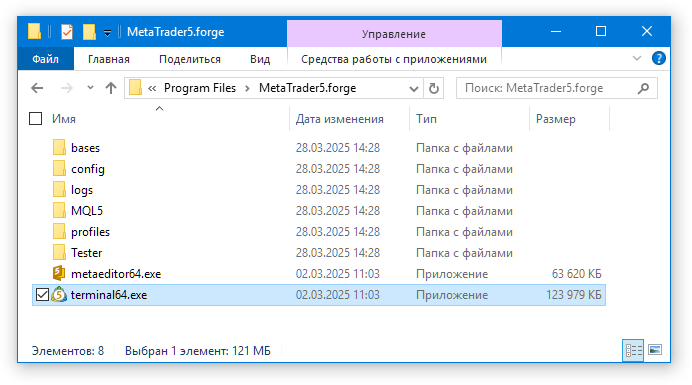The width and height of the screenshot is (692, 385).
Task: Open the bases folder icon
Action: [59, 147]
